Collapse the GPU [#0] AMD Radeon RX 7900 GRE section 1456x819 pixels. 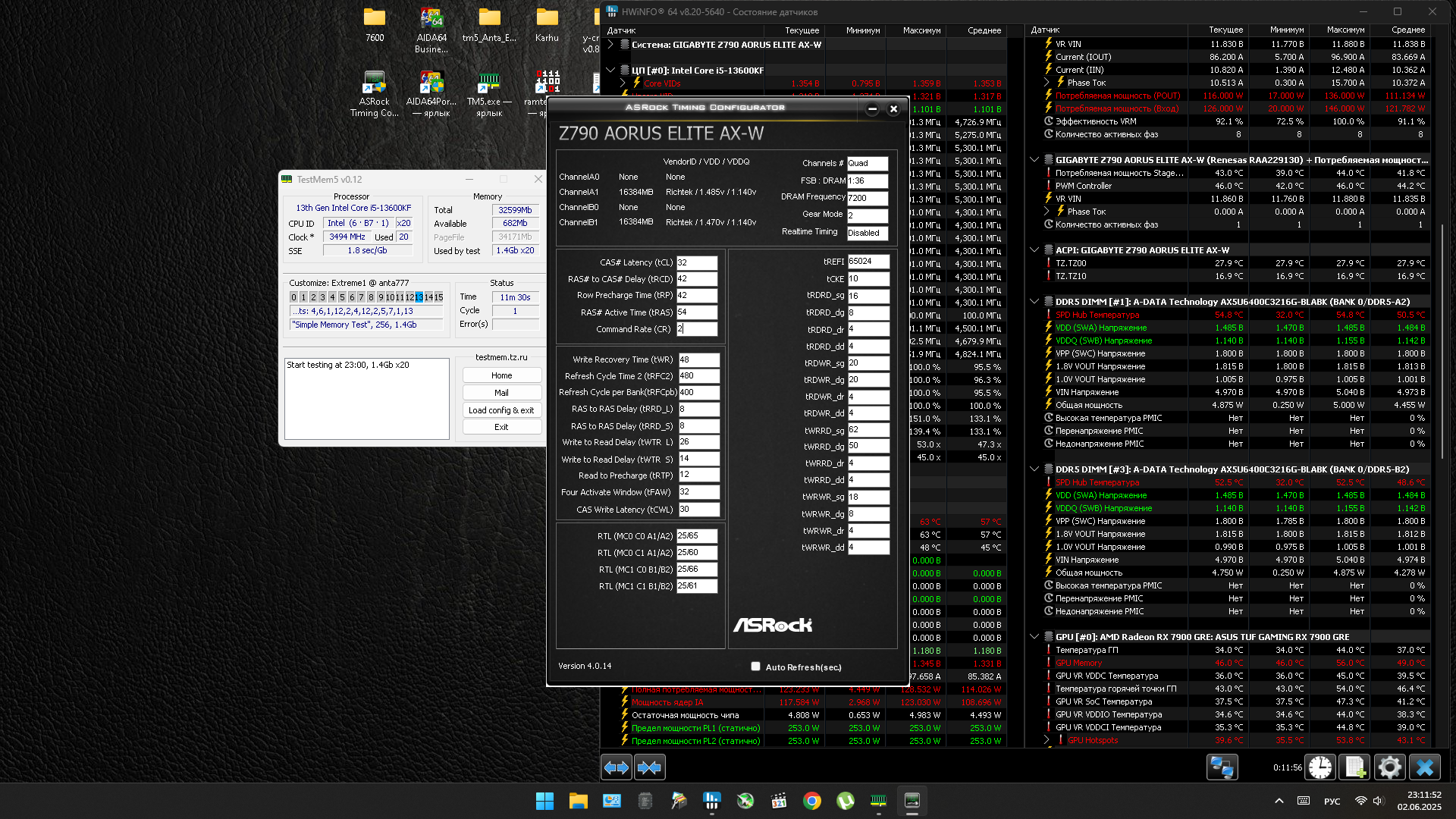[x=1034, y=637]
